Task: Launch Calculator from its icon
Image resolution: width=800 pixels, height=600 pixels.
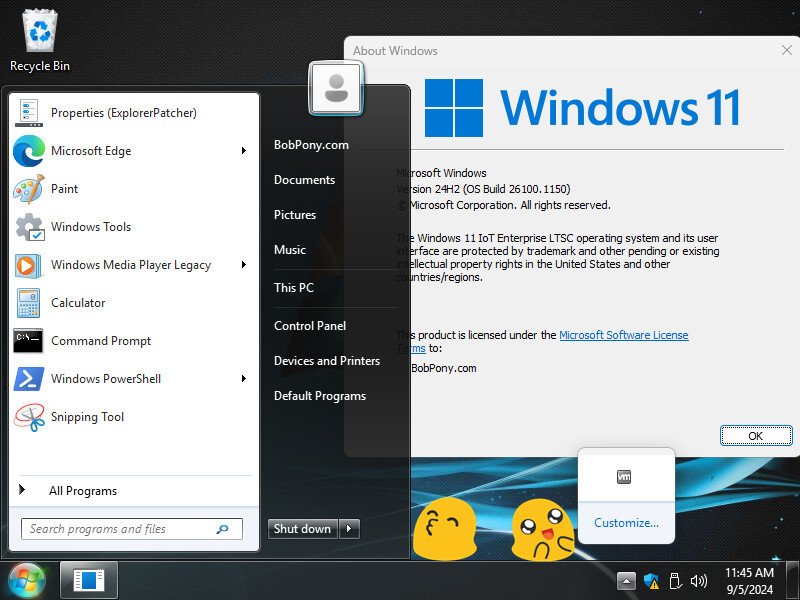Action: pos(28,303)
